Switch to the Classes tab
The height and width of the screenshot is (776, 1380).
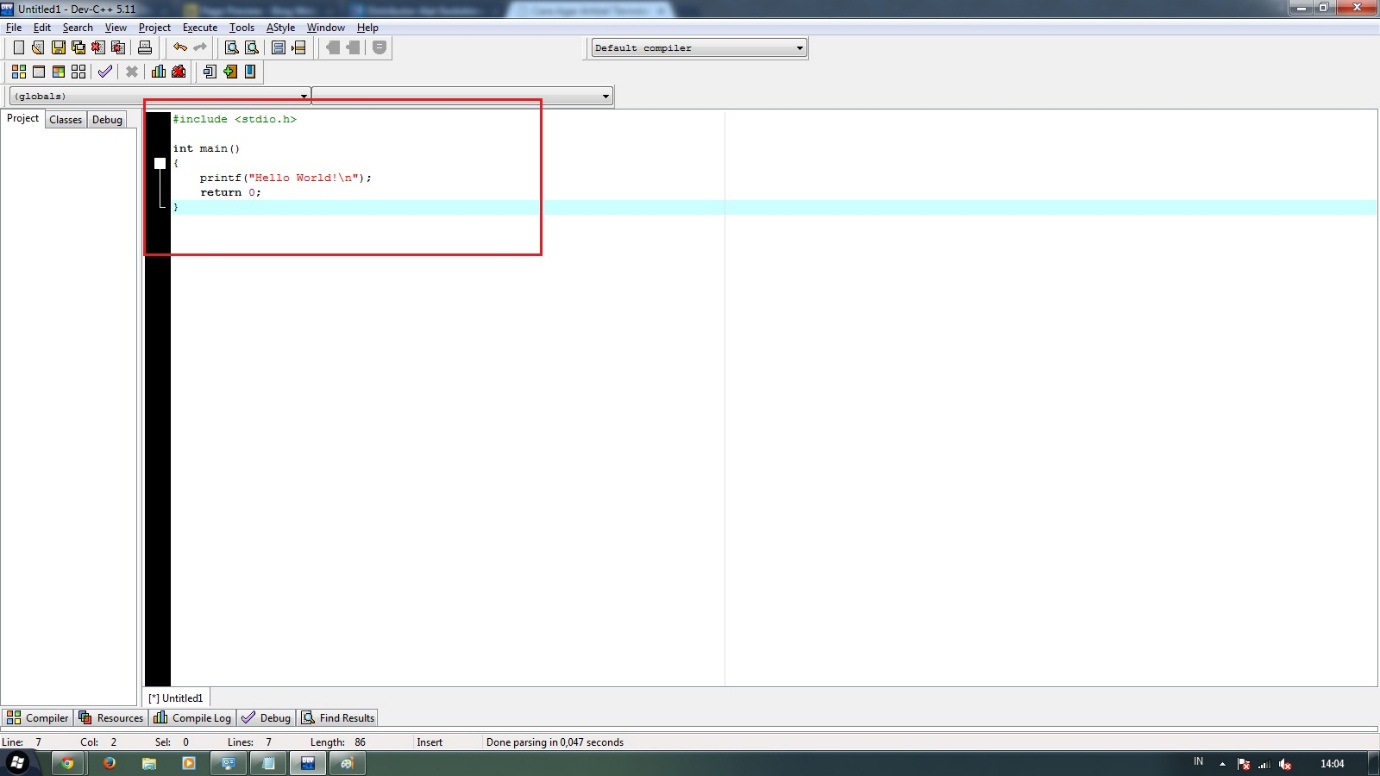point(65,119)
